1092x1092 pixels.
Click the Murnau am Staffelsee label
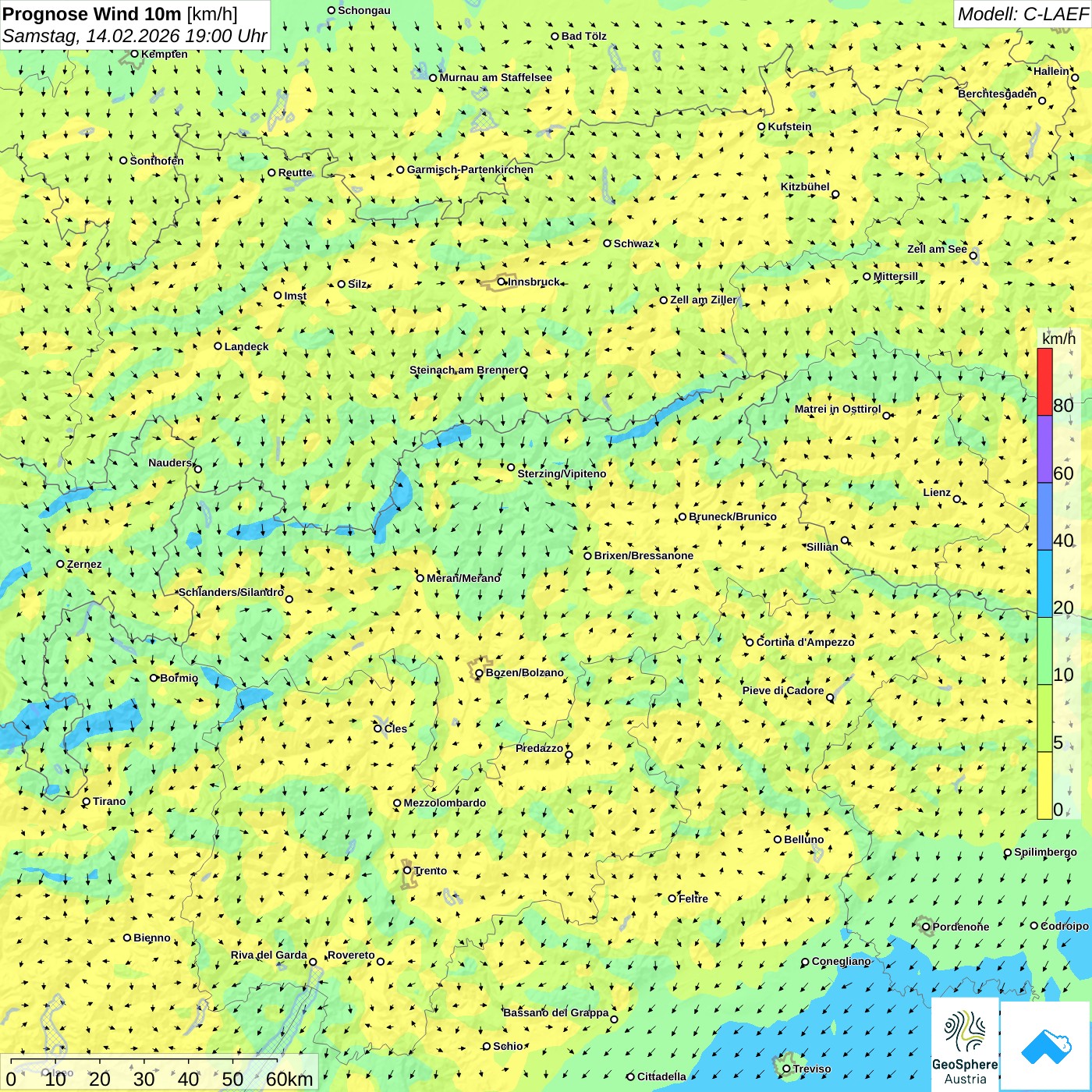click(495, 77)
